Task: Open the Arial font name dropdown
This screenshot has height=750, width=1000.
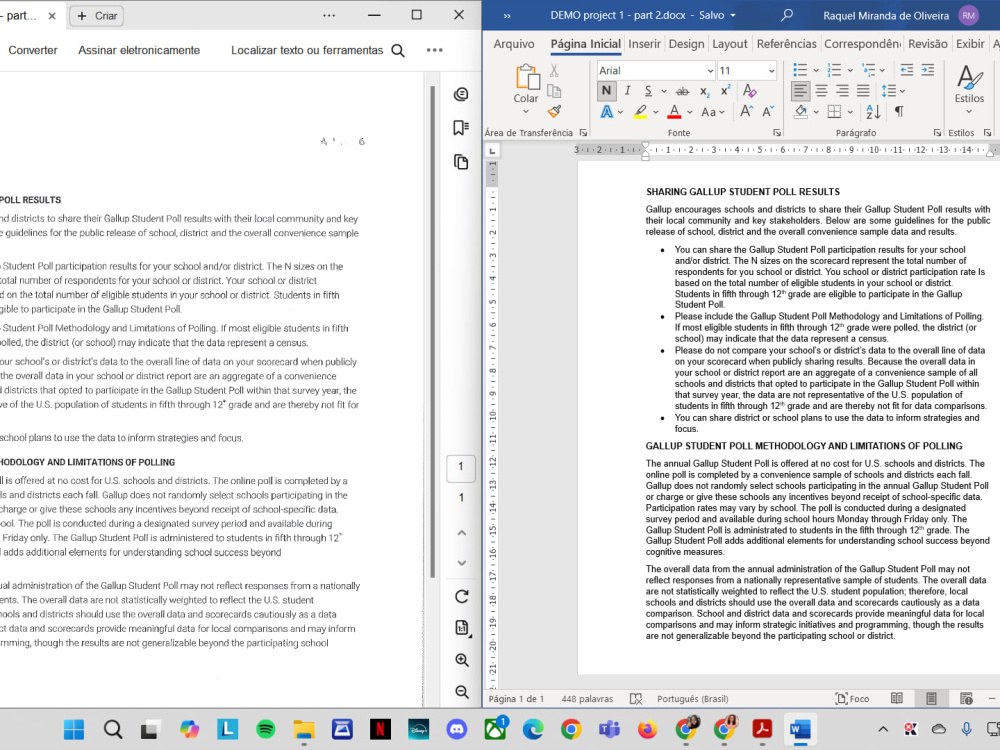Action: (x=710, y=71)
